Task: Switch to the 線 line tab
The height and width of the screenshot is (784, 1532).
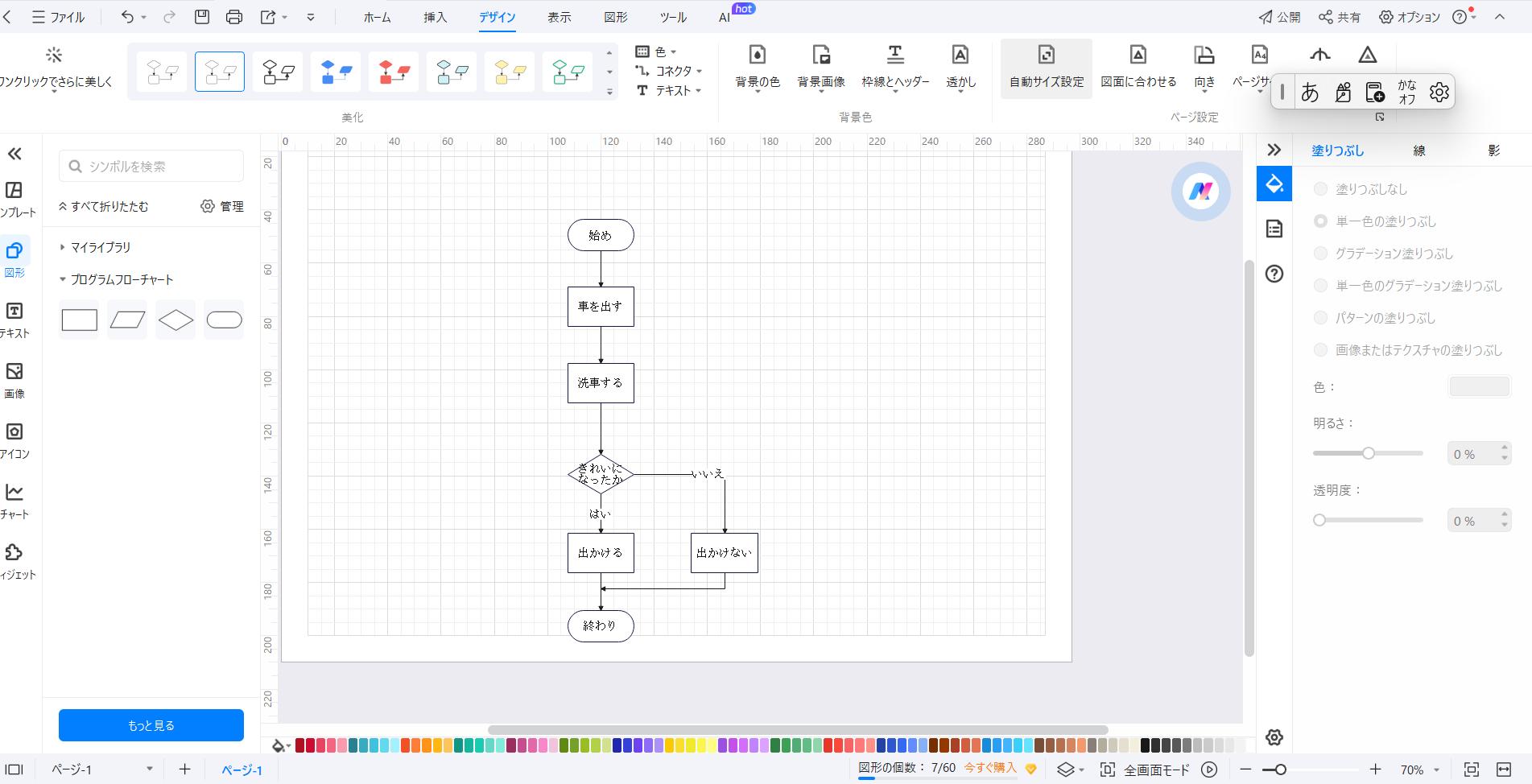Action: [1419, 151]
